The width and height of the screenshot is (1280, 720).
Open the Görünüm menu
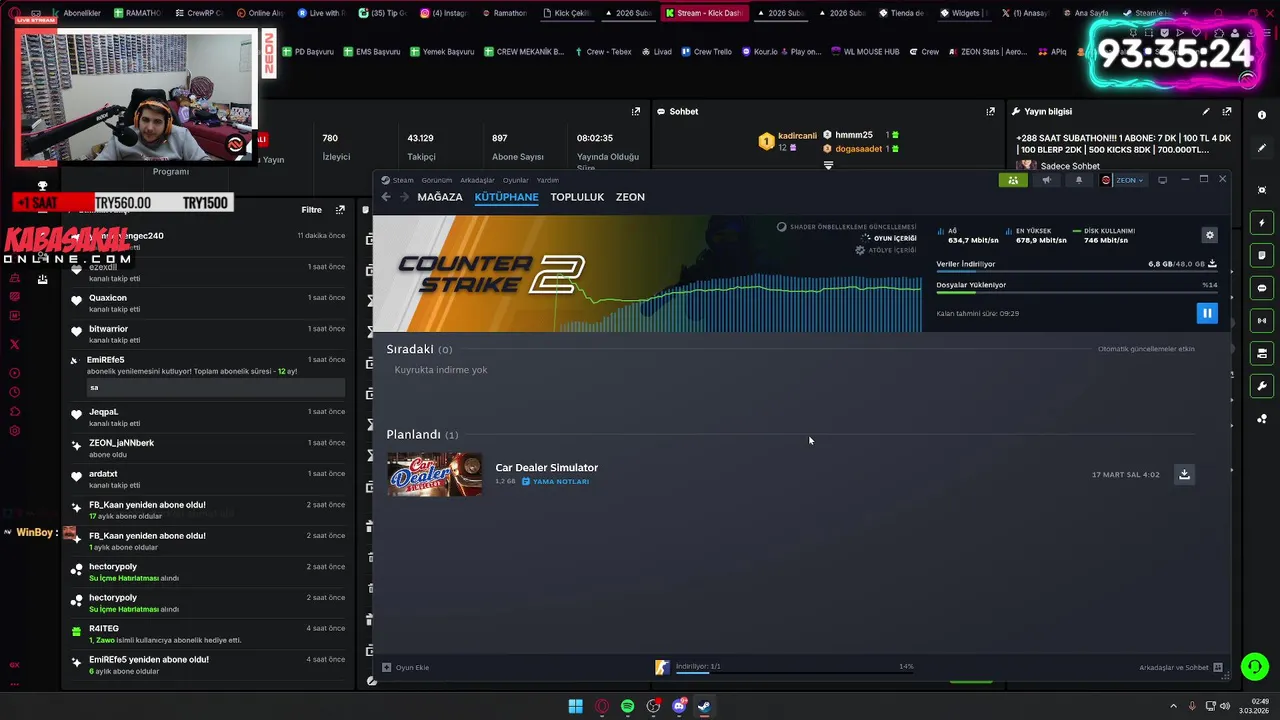(x=436, y=180)
